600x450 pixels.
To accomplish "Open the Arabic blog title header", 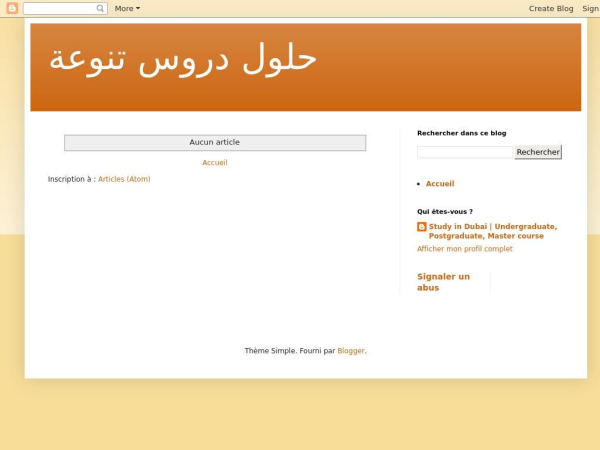I will pyautogui.click(x=183, y=60).
